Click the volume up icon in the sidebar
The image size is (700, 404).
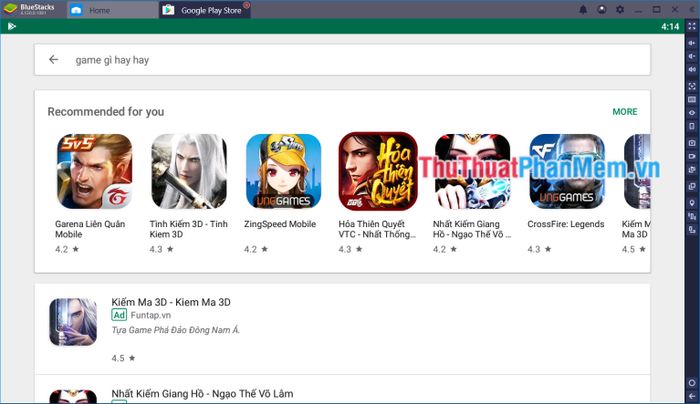[x=692, y=43]
